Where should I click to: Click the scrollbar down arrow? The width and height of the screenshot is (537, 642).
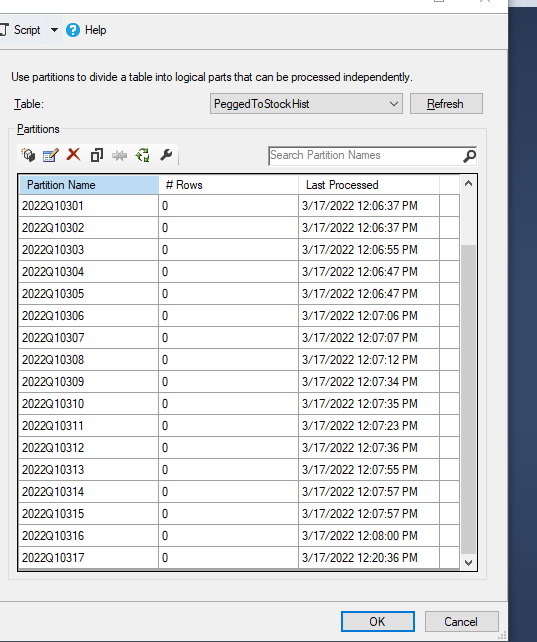click(x=469, y=563)
